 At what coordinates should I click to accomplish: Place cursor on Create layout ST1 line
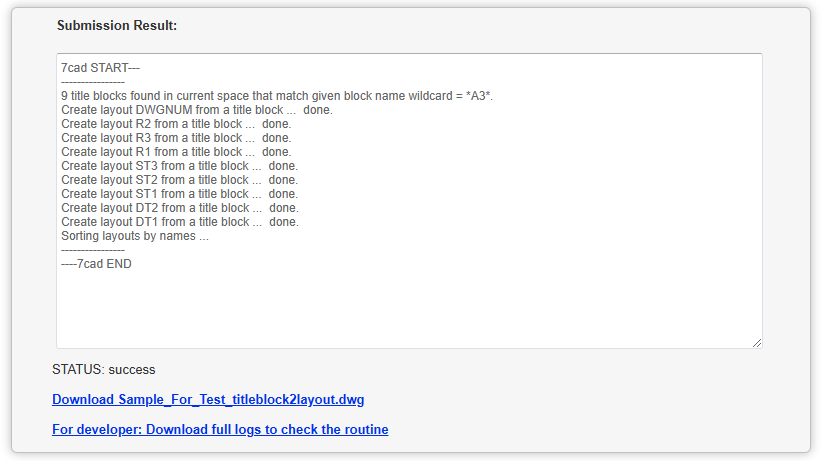pos(179,194)
